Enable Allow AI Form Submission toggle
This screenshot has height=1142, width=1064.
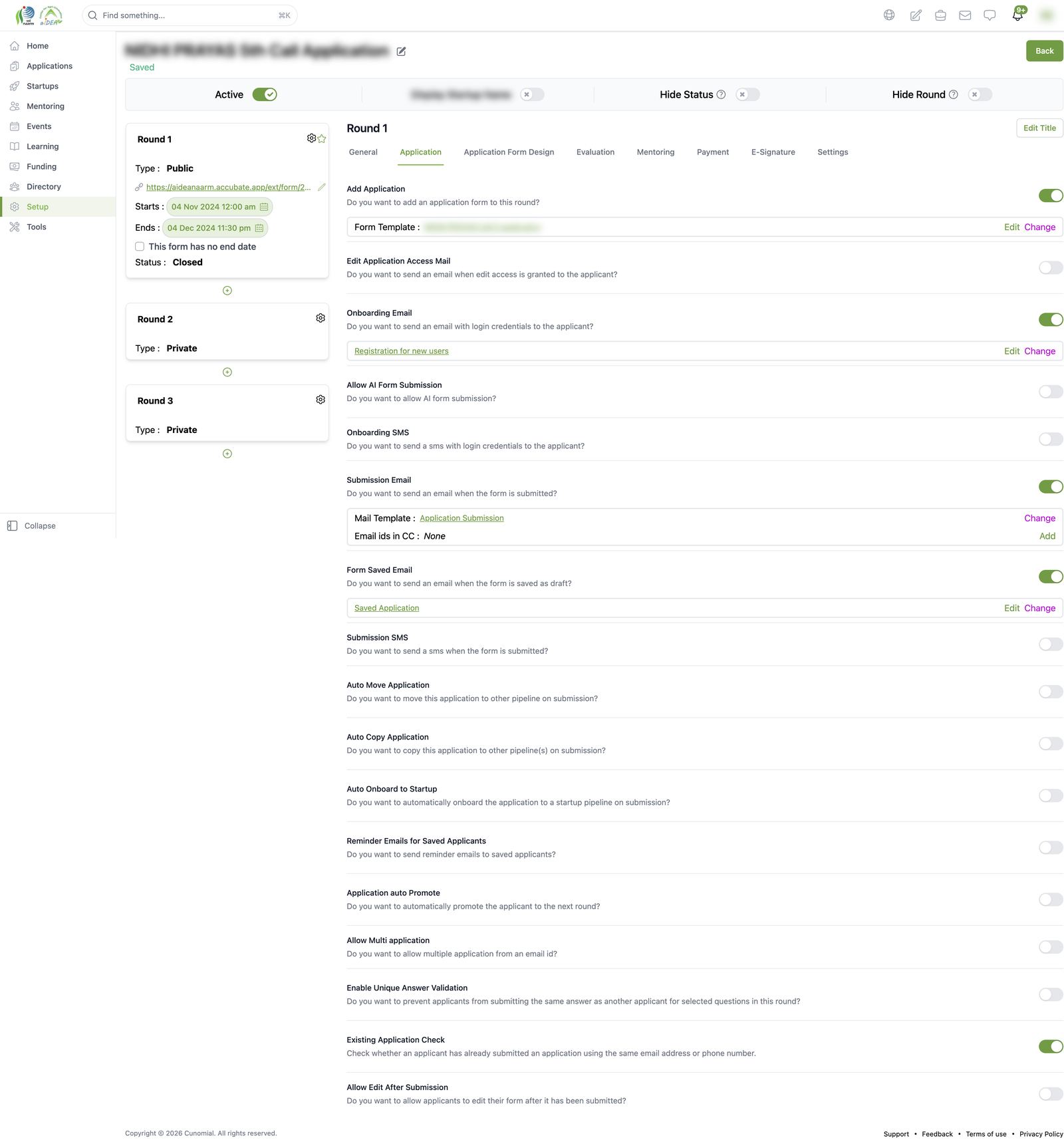click(1051, 392)
